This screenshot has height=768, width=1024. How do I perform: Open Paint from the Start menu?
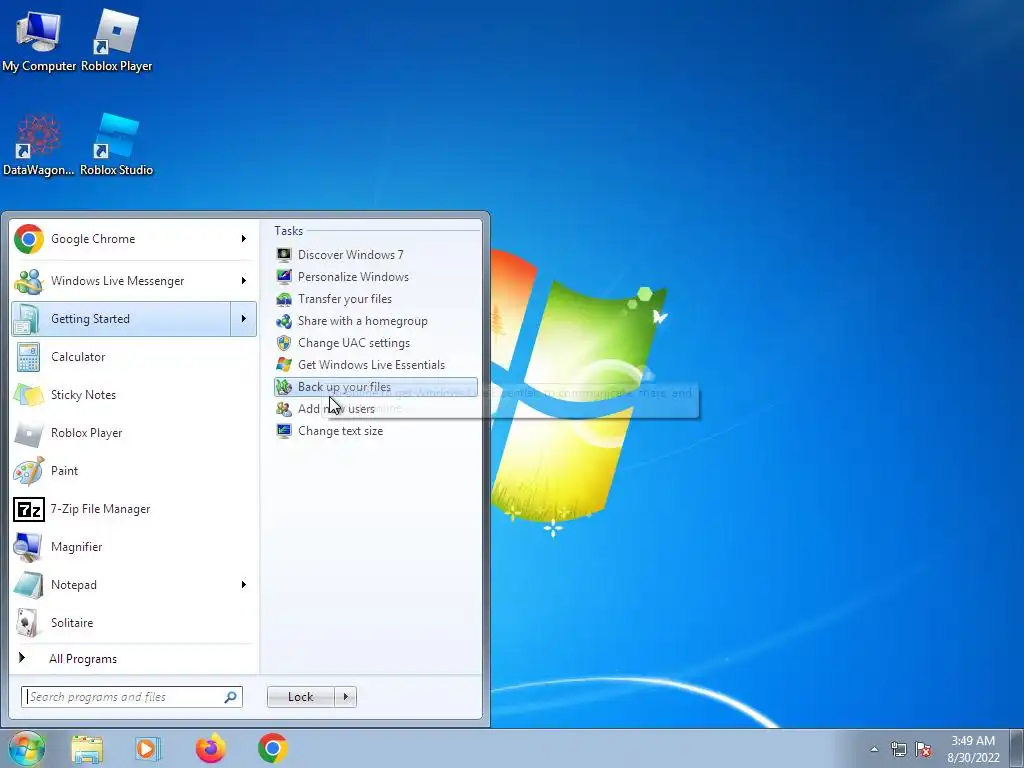click(134, 471)
